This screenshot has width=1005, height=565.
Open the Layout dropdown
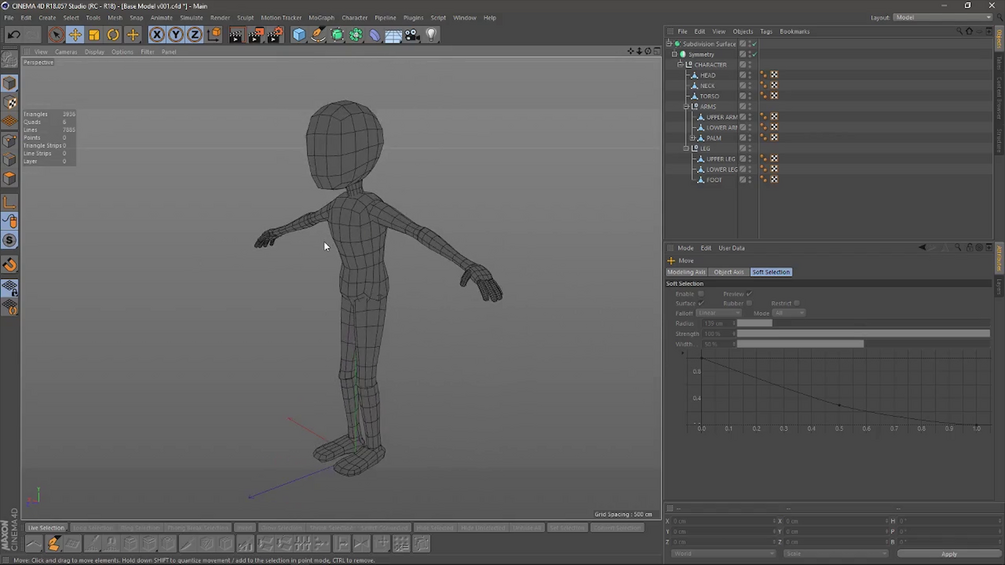click(x=941, y=17)
